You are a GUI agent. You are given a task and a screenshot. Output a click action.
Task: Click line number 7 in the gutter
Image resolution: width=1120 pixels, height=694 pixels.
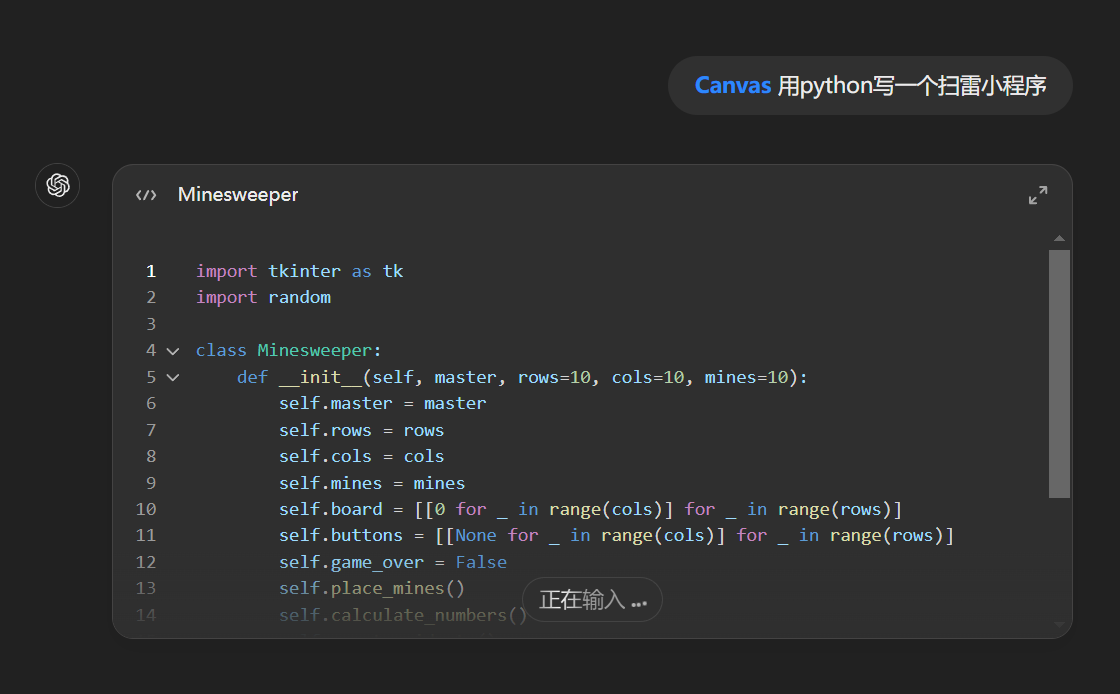pyautogui.click(x=151, y=431)
